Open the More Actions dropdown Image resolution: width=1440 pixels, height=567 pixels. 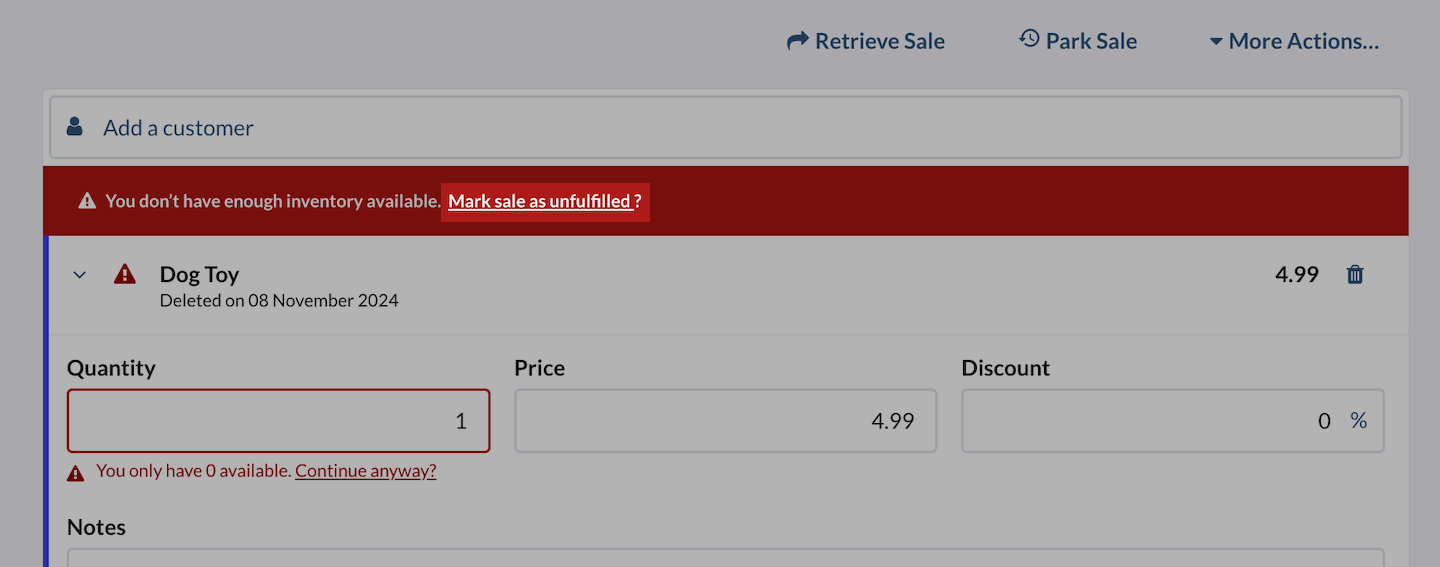pos(1294,41)
